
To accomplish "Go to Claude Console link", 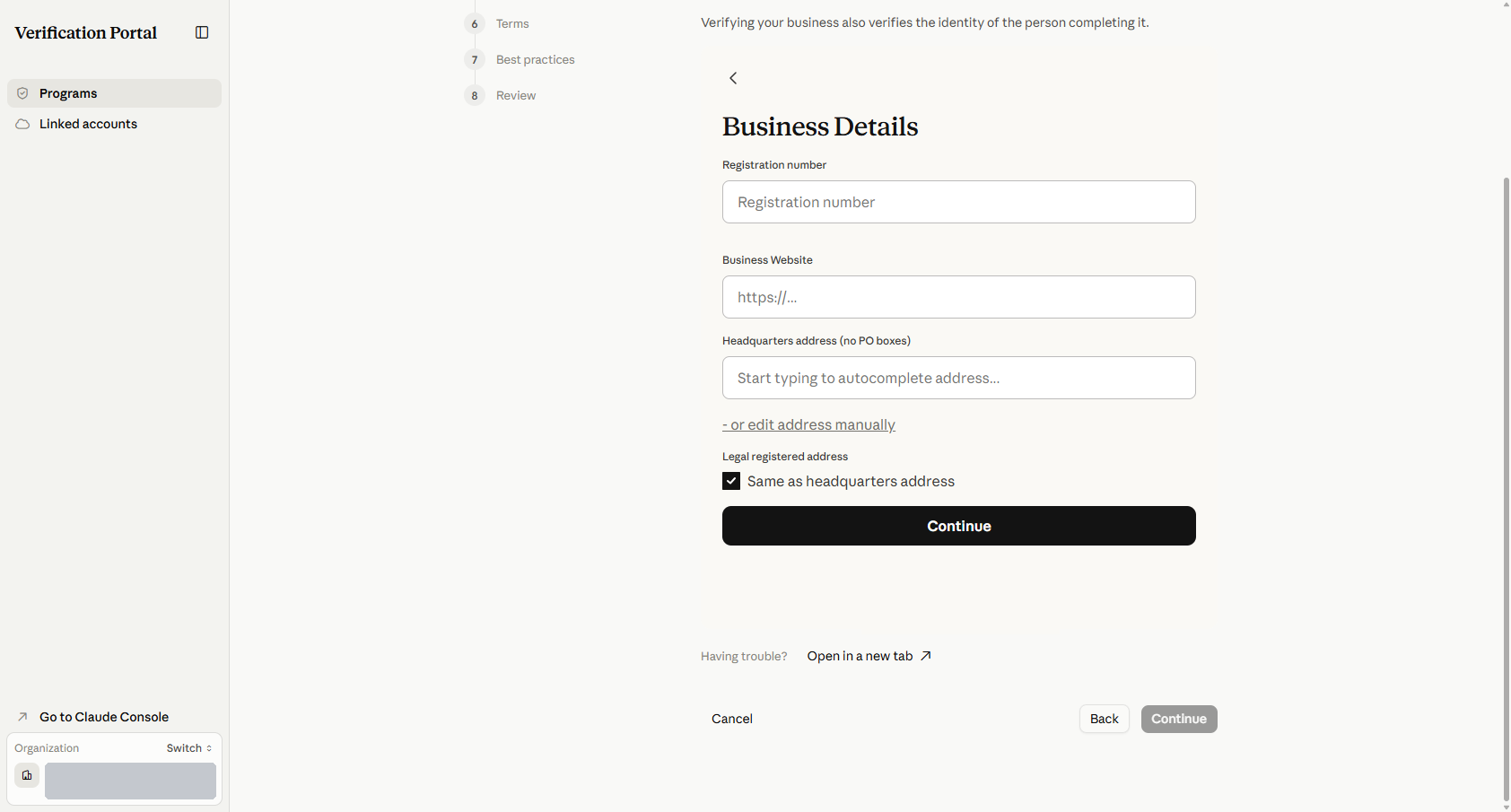I will 104,717.
